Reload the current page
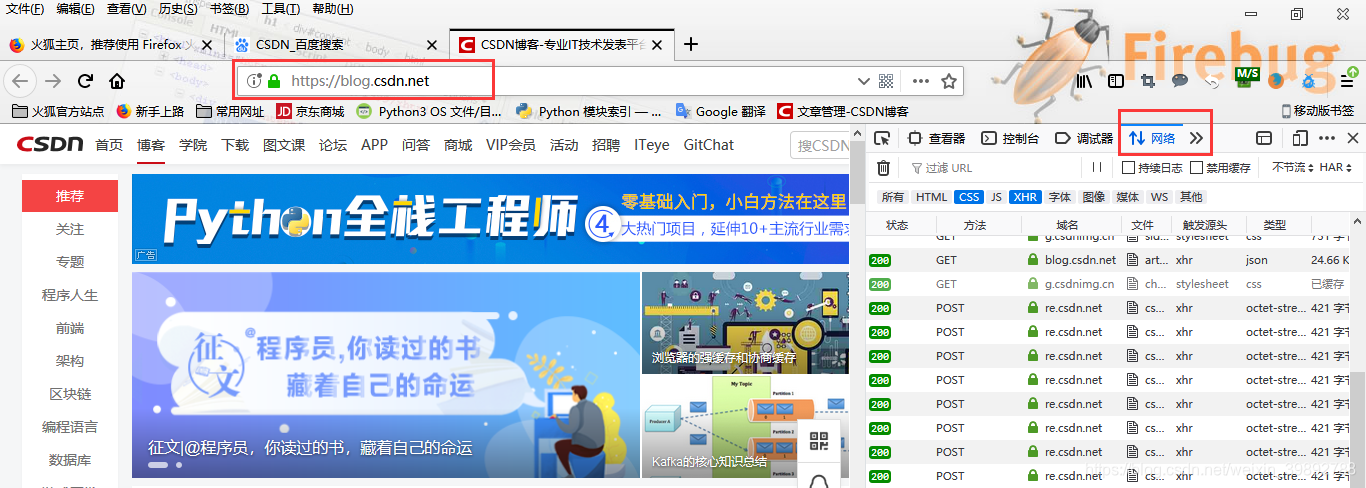 (86, 81)
